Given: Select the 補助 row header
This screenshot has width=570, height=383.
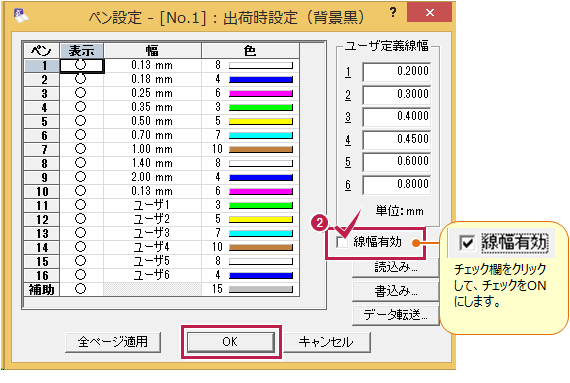Looking at the screenshot, I should 41,289.
